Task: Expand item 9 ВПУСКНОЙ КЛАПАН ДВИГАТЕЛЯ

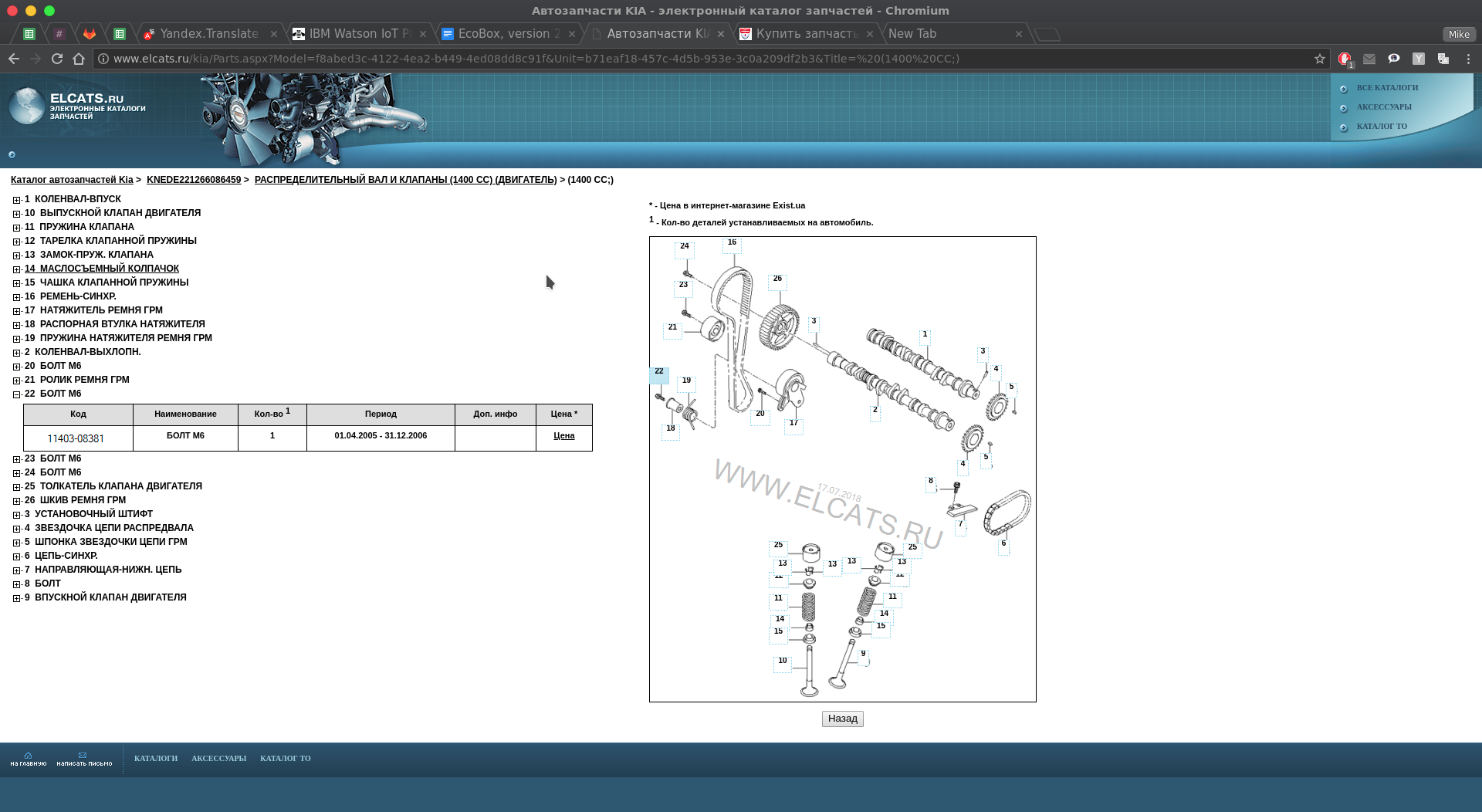Action: click(x=16, y=598)
